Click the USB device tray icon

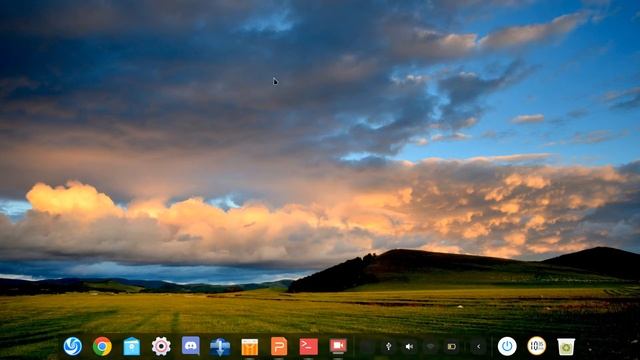coord(389,347)
